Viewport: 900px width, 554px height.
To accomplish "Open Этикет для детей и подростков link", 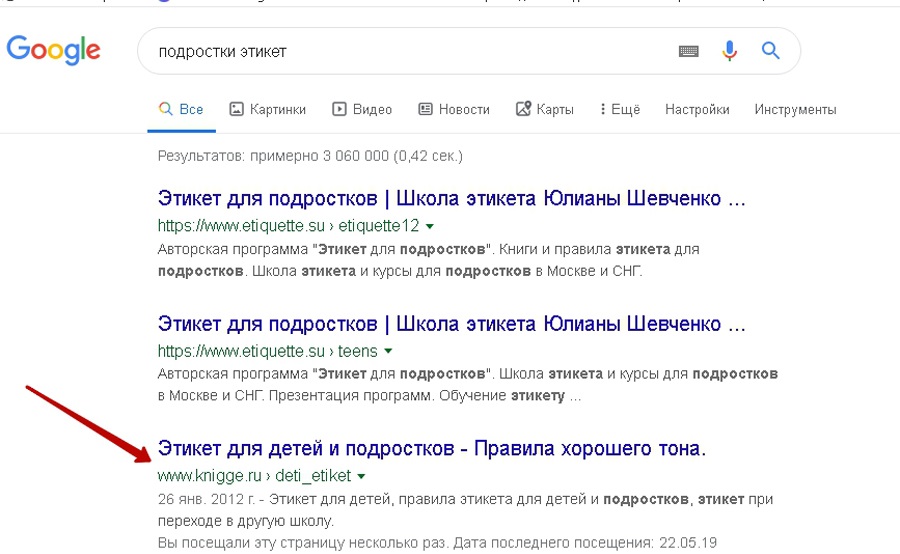I will (432, 449).
